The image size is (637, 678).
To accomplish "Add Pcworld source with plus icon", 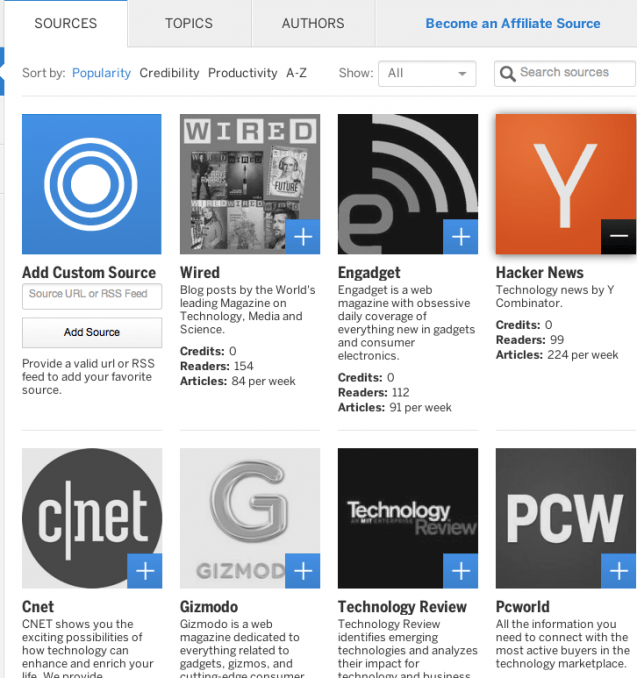I will pos(618,571).
